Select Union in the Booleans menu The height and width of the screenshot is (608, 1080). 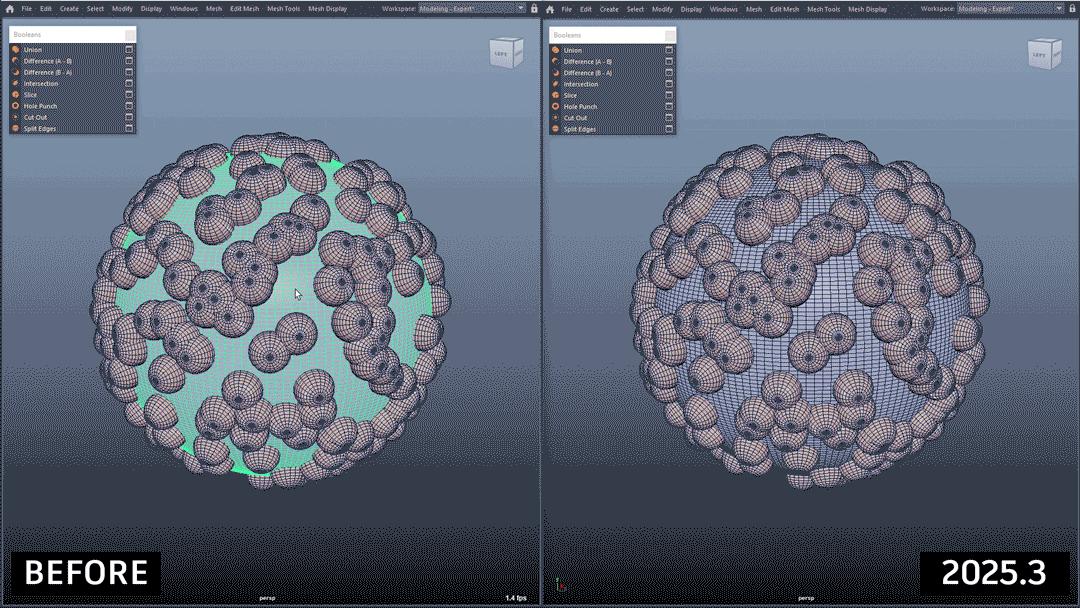[35, 49]
